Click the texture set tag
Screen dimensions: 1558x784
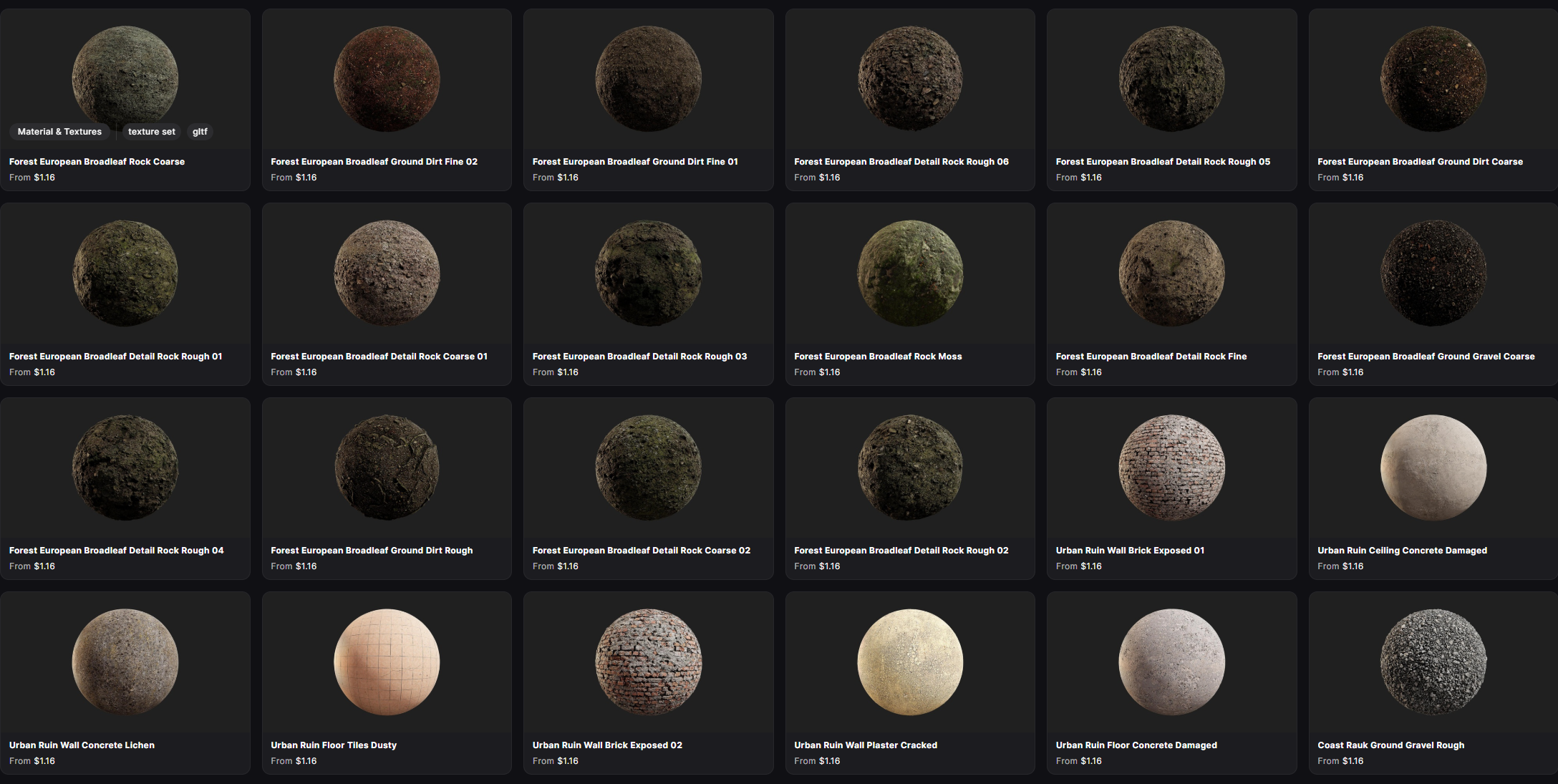click(x=151, y=132)
